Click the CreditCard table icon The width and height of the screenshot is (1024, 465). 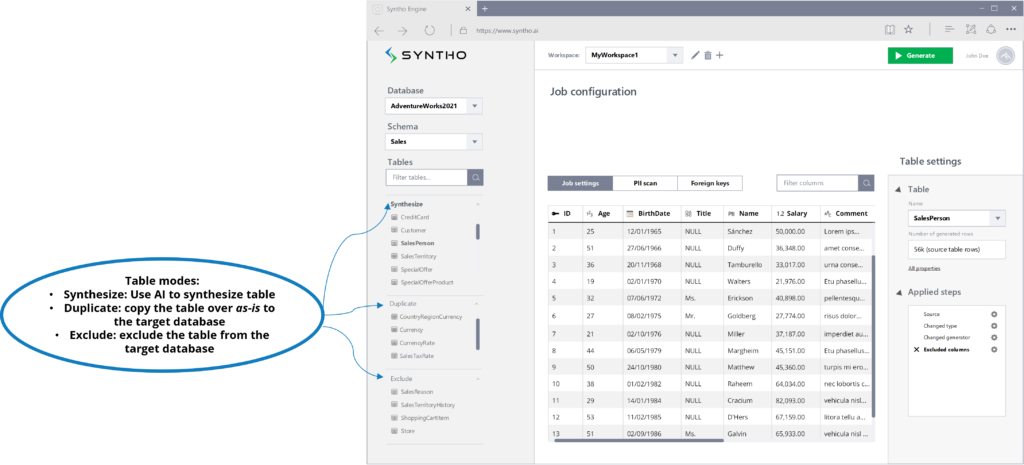tap(394, 217)
